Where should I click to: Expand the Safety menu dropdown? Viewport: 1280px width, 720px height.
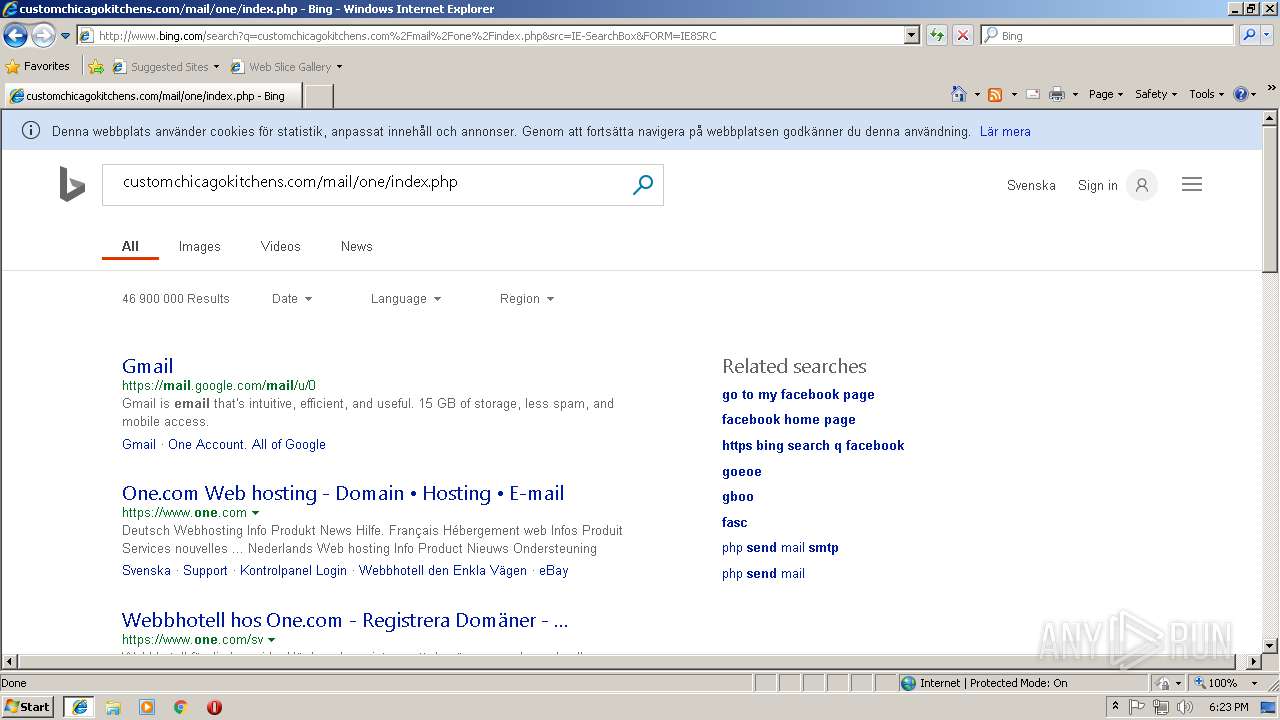[x=1157, y=94]
